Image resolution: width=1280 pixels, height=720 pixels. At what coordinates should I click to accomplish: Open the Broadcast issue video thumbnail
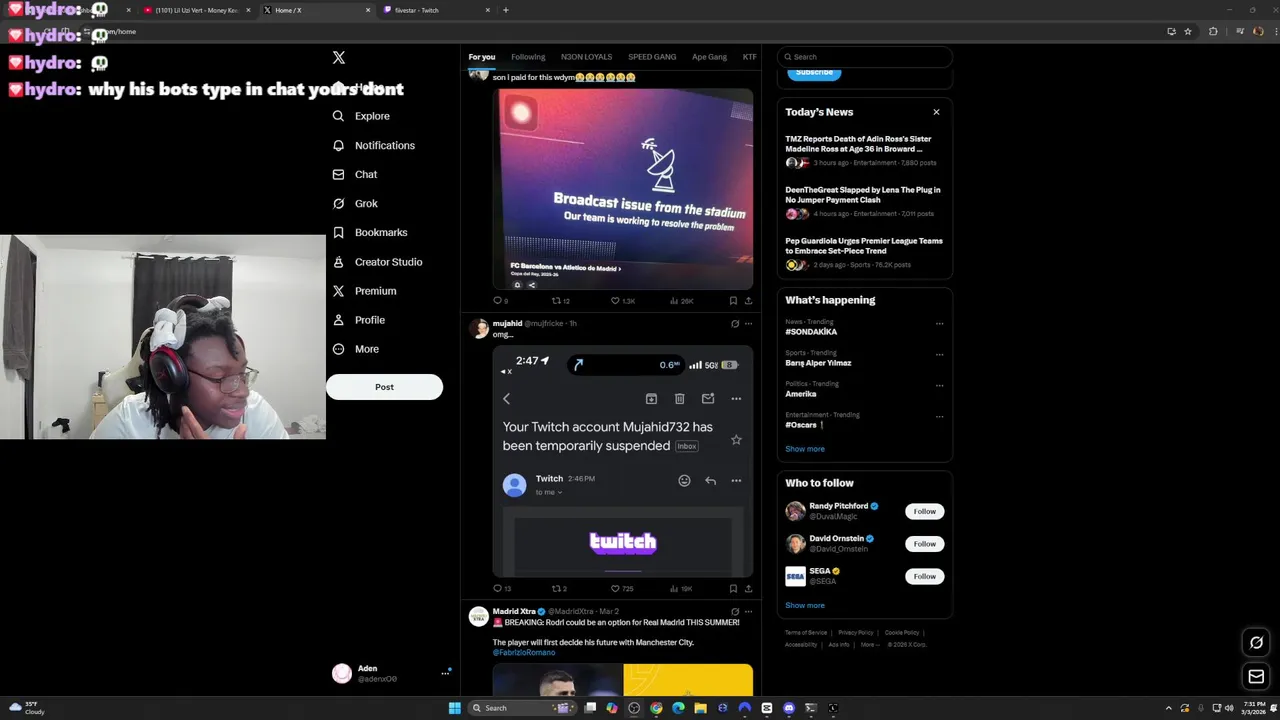coord(623,189)
